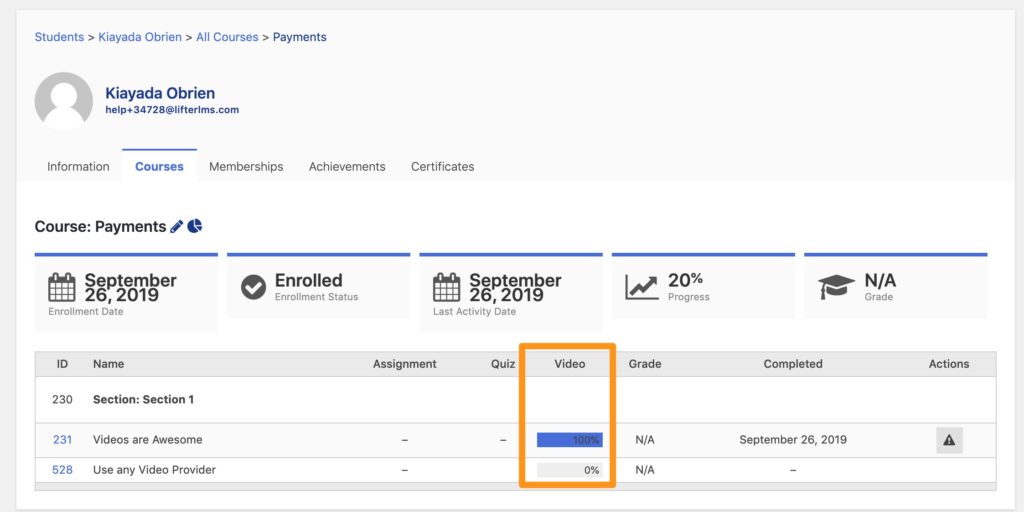
Task: Open the Memberships tab
Action: point(246,167)
